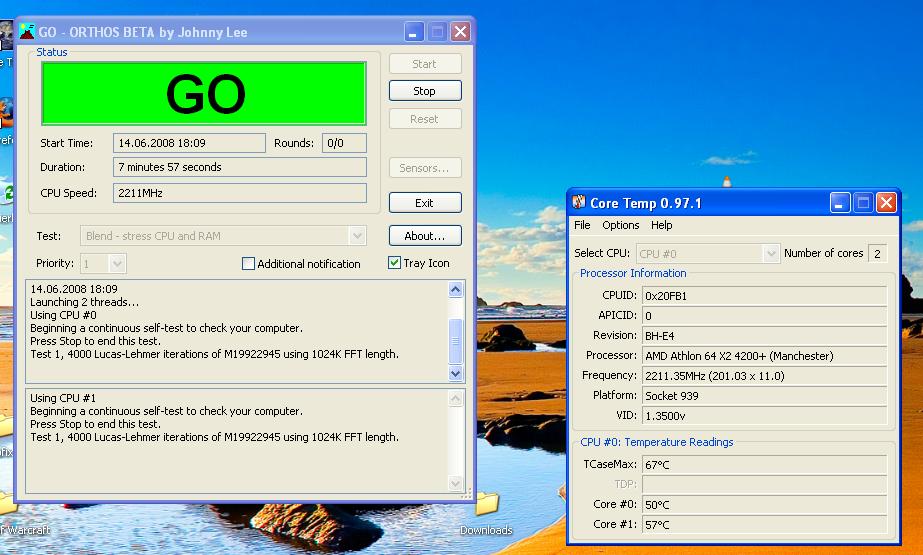This screenshot has height=555, width=923.
Task: Click the Test 1 Lucas-Lehmer line in the CPU #1 log
Action: point(214,437)
